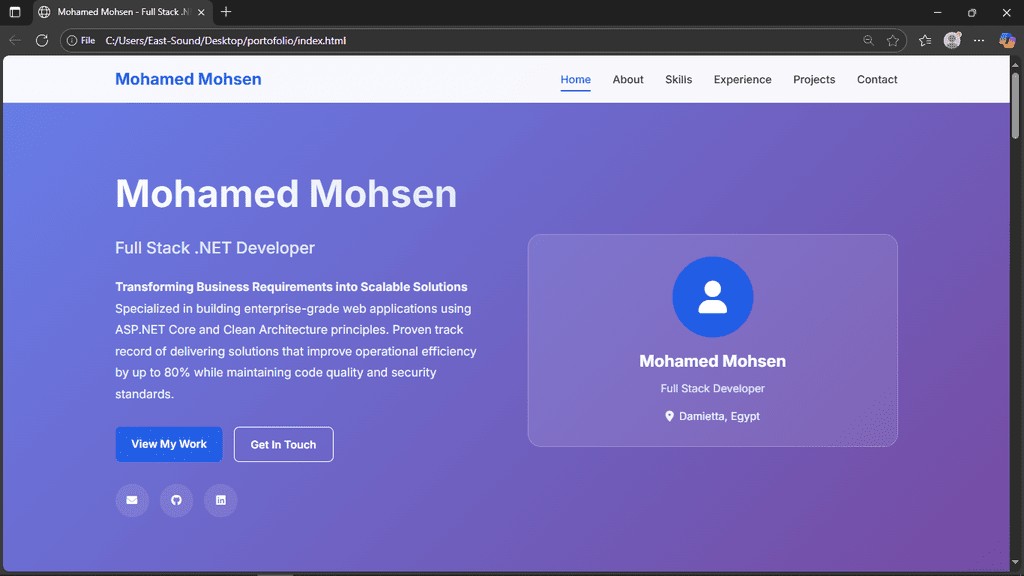
Task: Open the email icon link in hero section
Action: pos(132,500)
